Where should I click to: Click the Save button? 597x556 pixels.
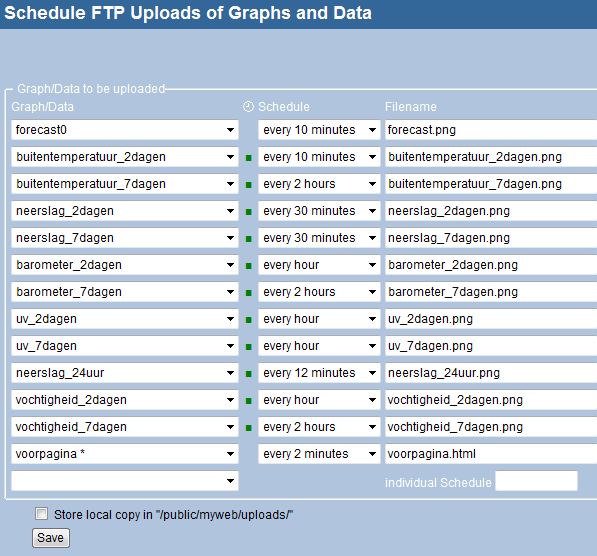[51, 538]
